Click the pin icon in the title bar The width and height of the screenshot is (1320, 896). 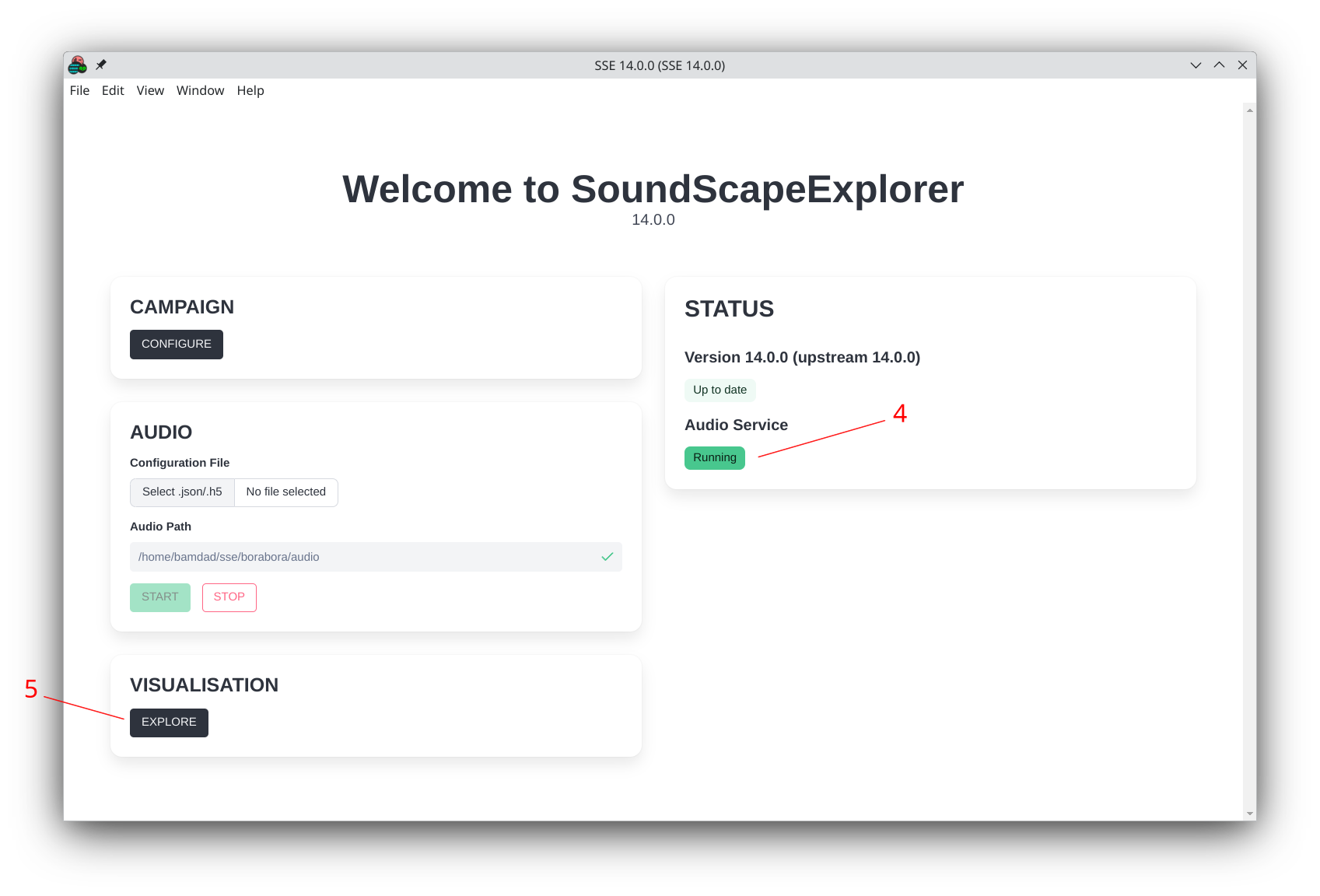click(x=100, y=65)
